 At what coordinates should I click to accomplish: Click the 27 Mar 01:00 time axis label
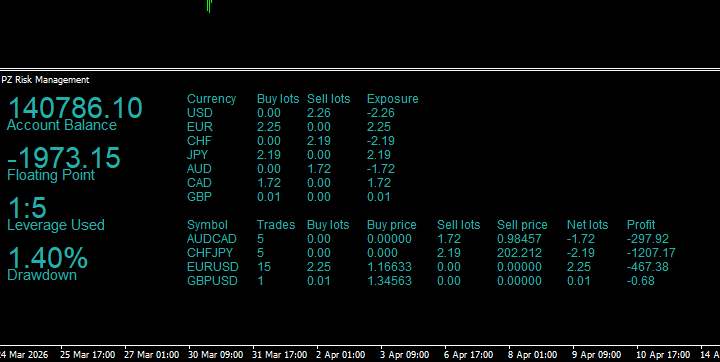[x=152, y=355]
